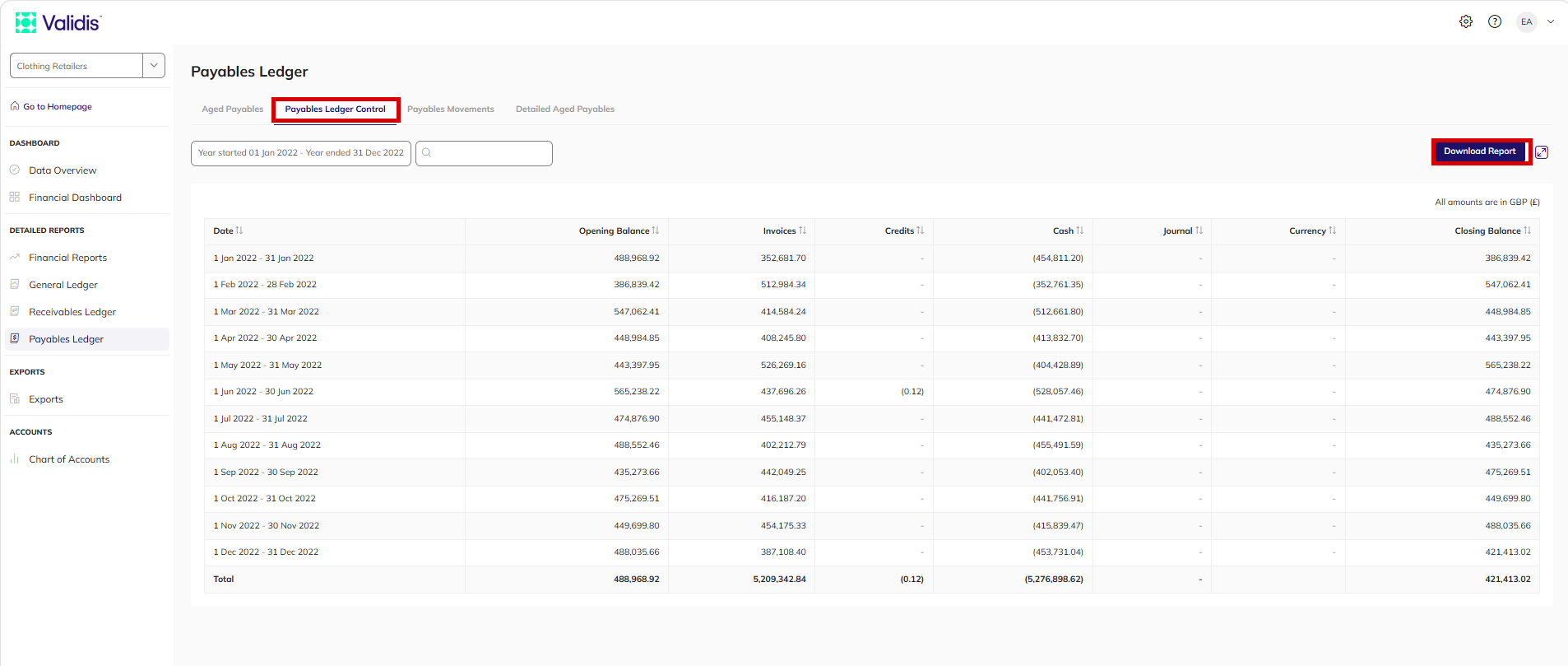
Task: Open the settings gear icon
Action: [1466, 21]
